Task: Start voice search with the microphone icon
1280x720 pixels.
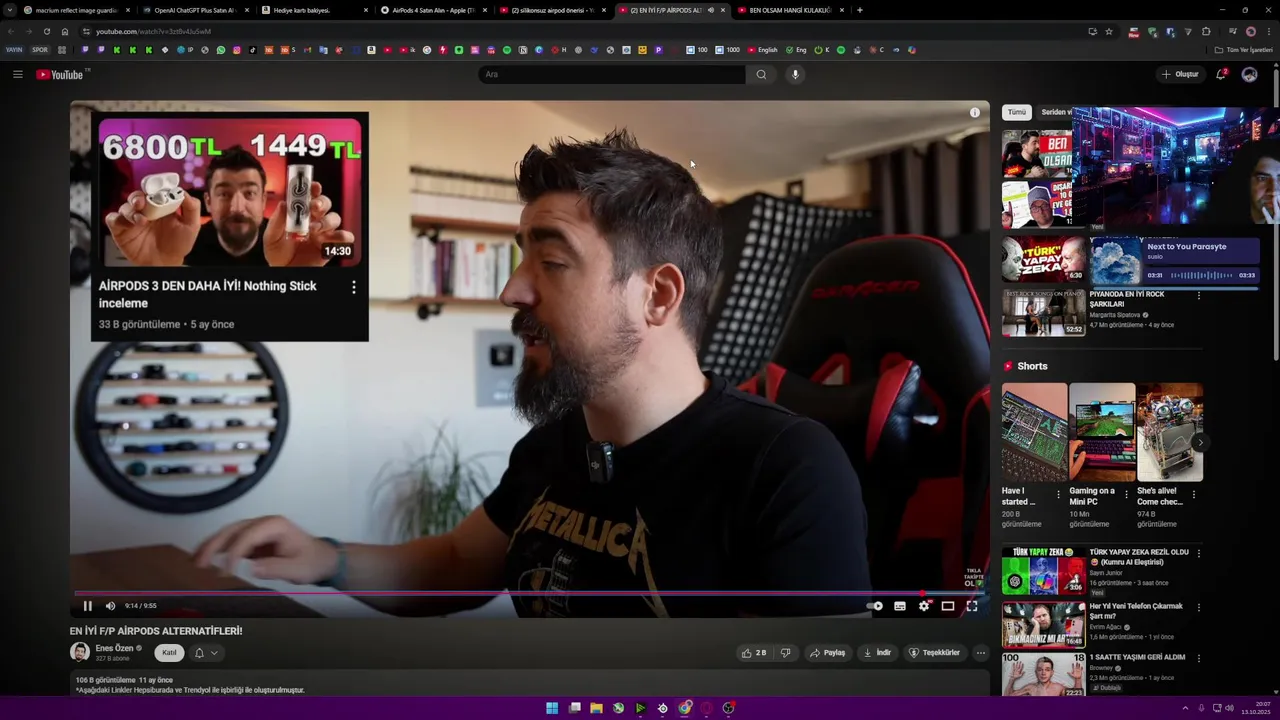Action: [x=795, y=74]
